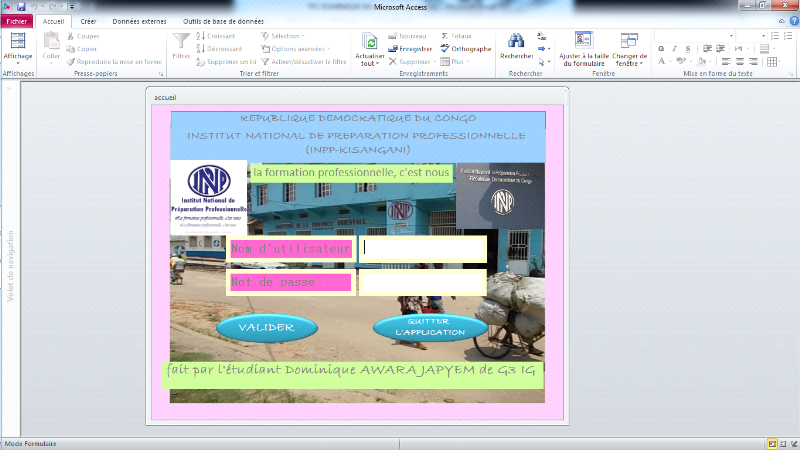Click the Nom d'utilisateur input field
The image size is (800, 450).
422,248
